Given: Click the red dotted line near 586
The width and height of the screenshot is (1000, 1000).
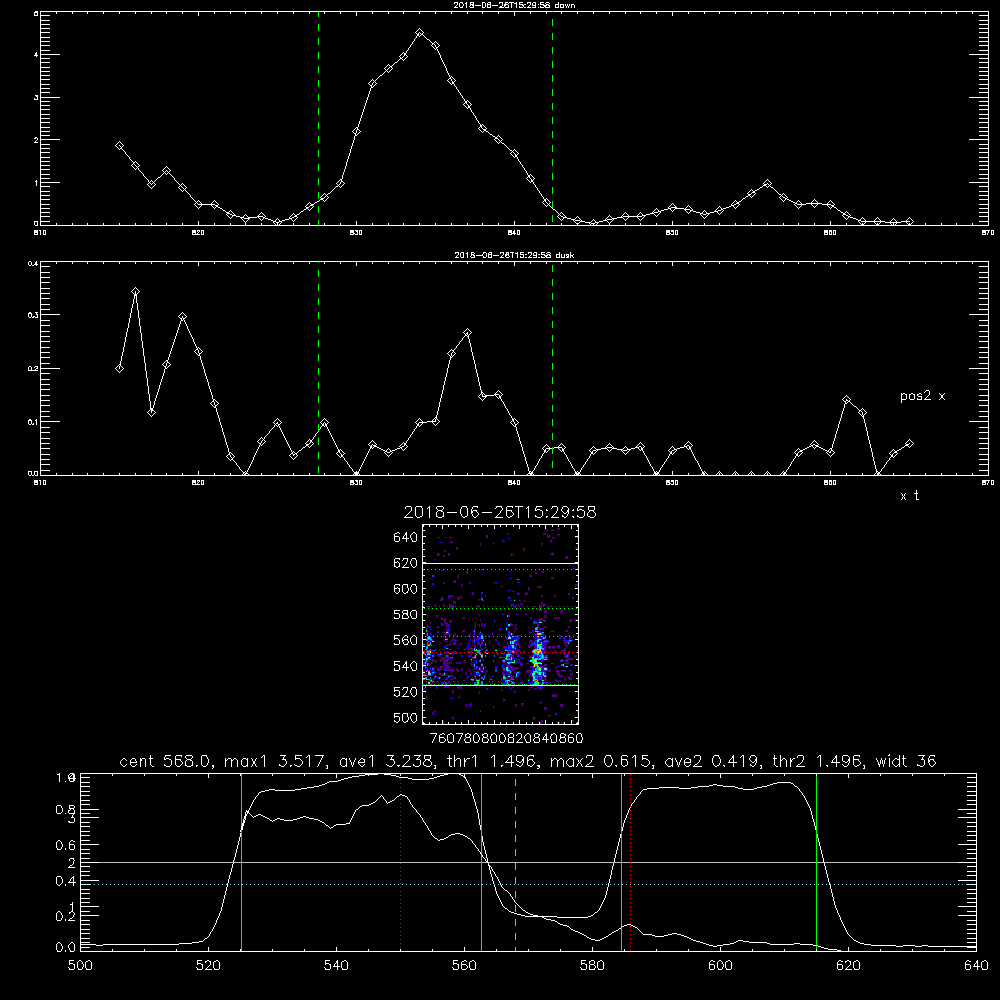Looking at the screenshot, I should pos(631,862).
